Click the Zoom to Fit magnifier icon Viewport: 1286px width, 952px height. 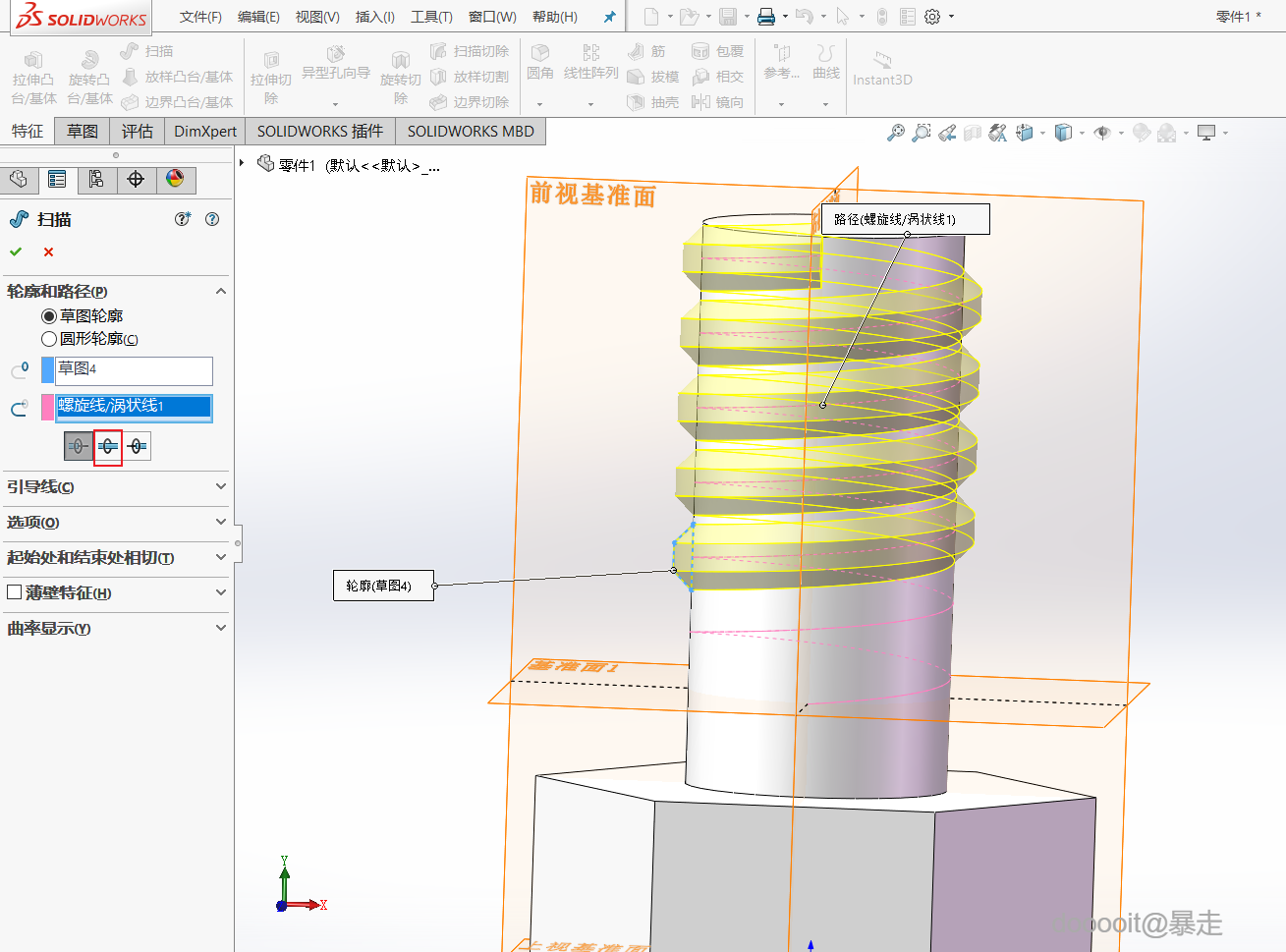[x=895, y=133]
